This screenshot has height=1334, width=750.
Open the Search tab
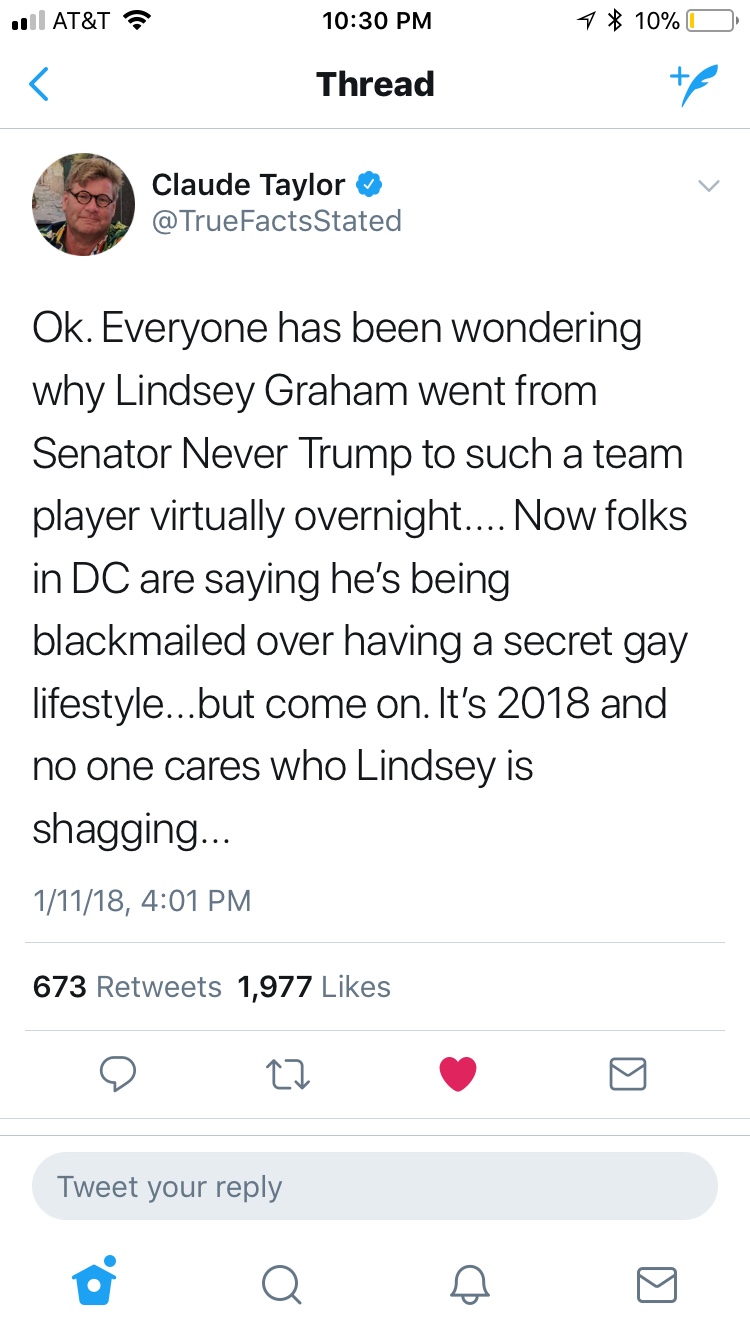[x=281, y=1283]
